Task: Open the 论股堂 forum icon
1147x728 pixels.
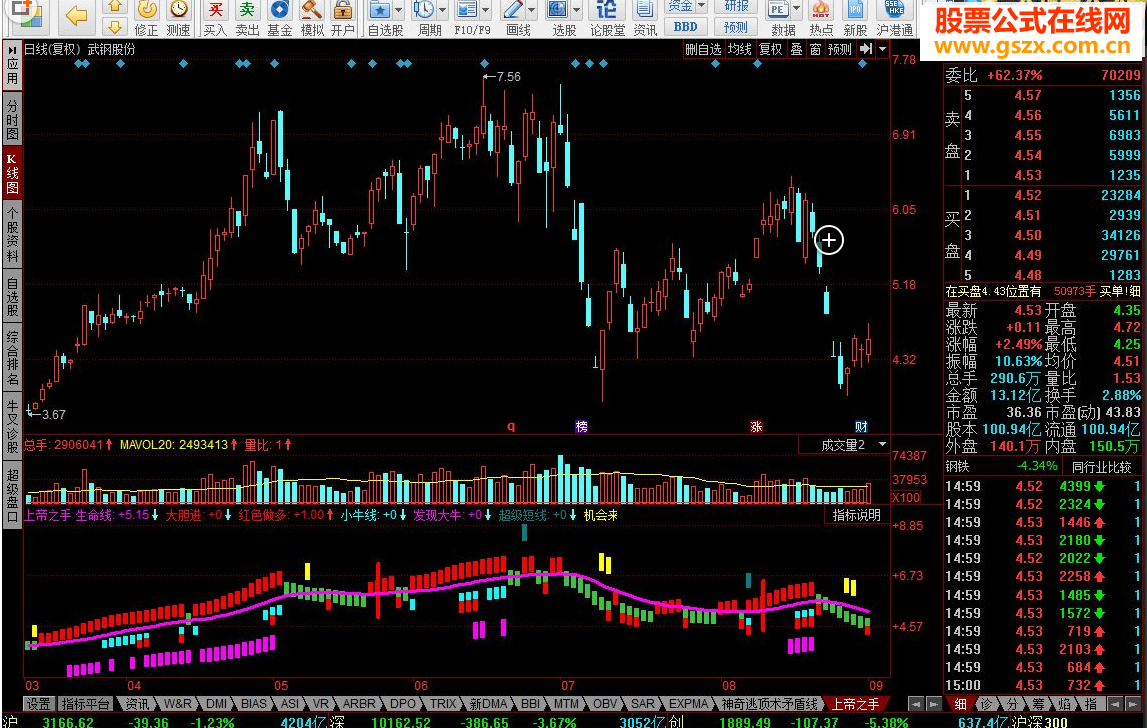Action: coord(607,10)
